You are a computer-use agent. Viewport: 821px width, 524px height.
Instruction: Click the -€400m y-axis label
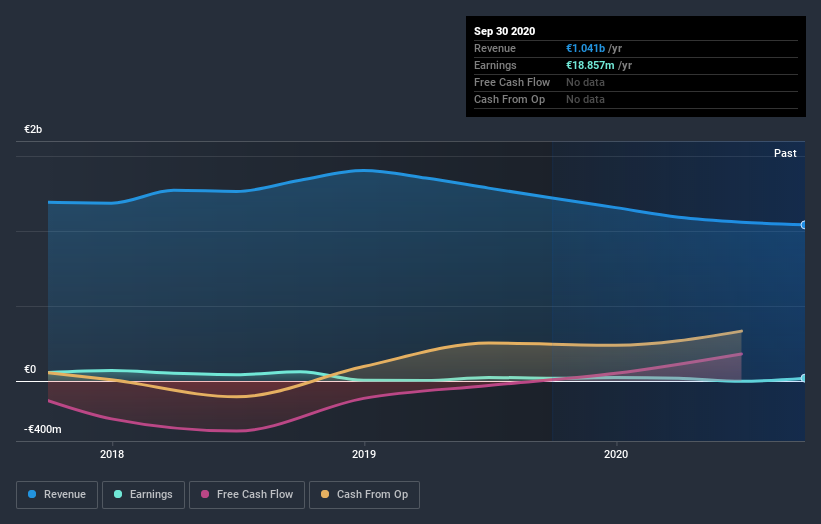pyautogui.click(x=42, y=429)
